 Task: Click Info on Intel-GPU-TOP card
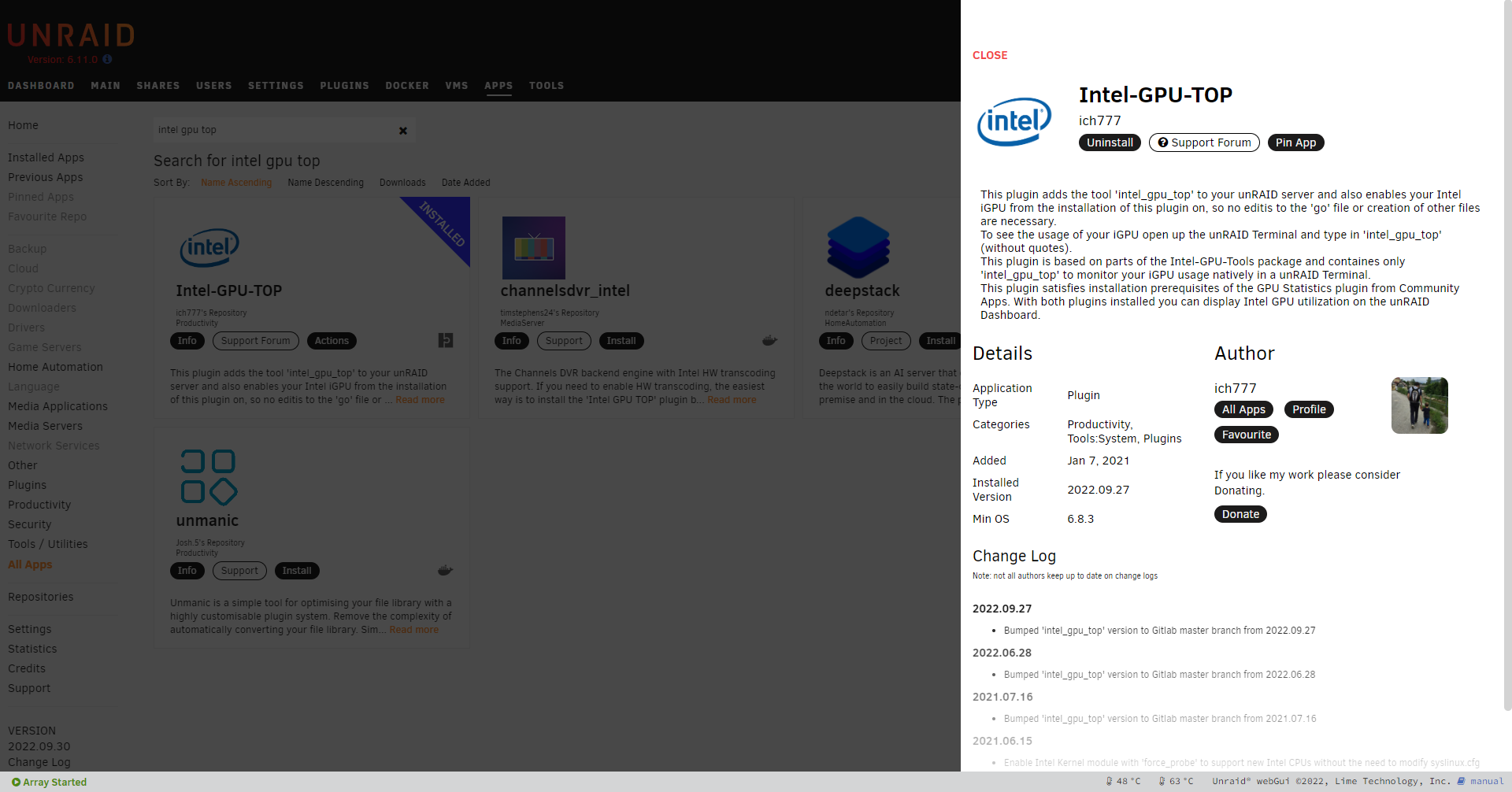(187, 341)
